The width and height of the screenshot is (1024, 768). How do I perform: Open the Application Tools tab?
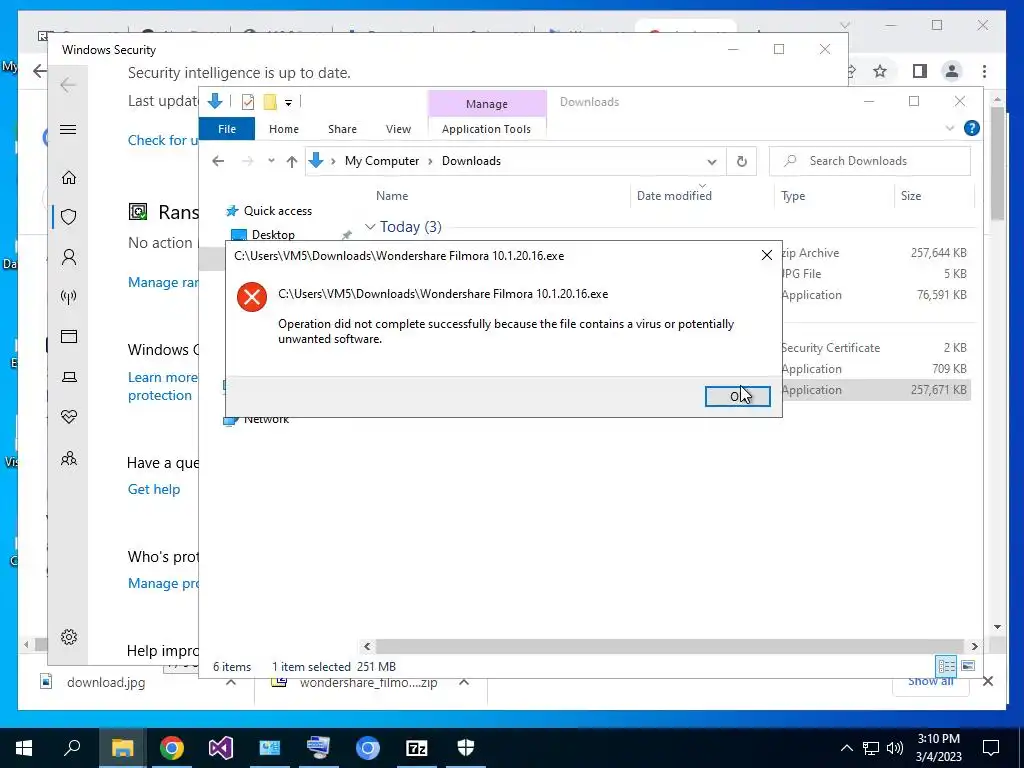pyautogui.click(x=486, y=129)
